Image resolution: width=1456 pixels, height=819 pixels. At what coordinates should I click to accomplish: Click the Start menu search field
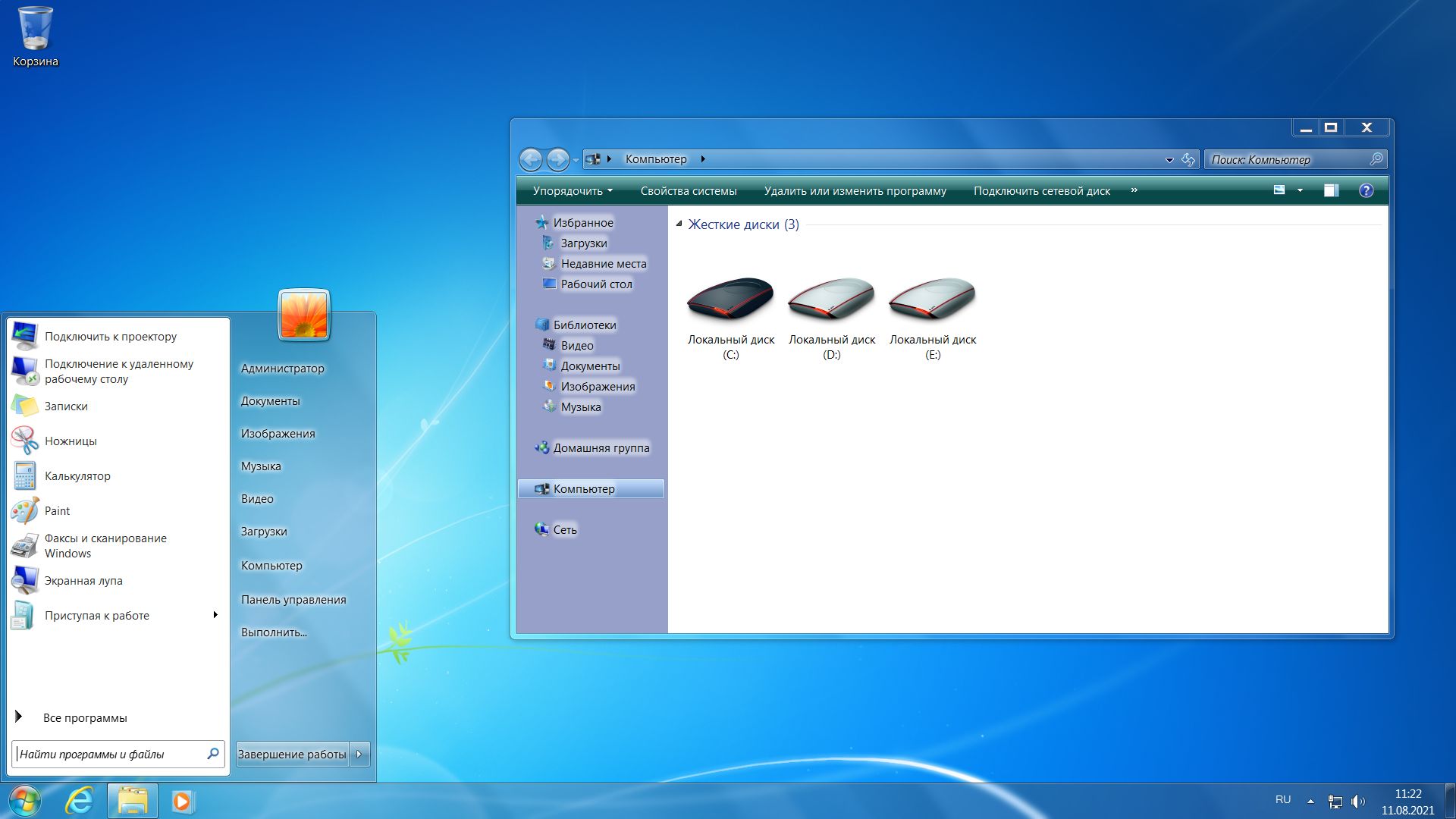(110, 754)
